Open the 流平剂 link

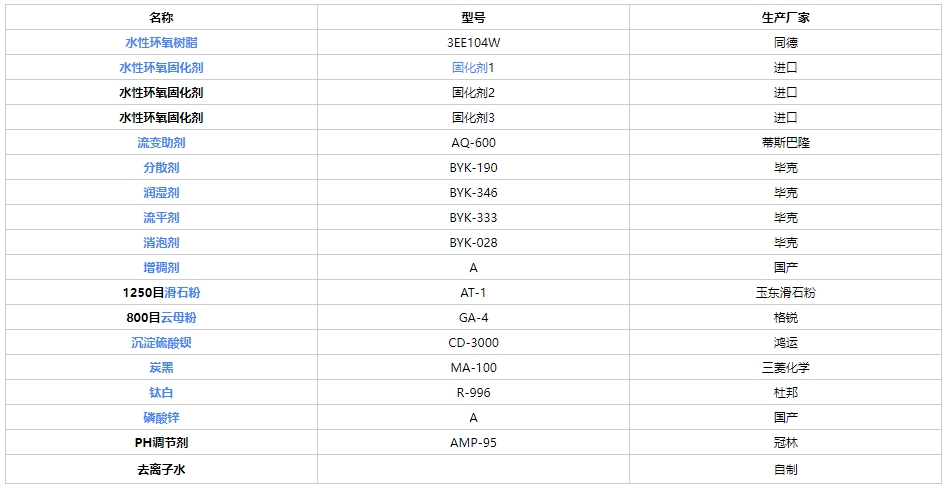tap(161, 217)
